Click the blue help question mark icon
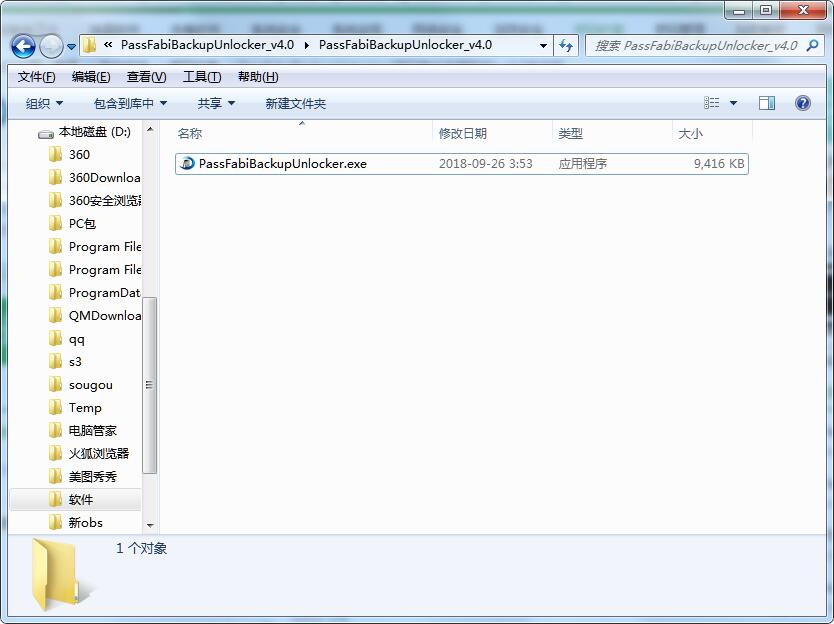Viewport: 834px width, 624px height. pos(803,103)
